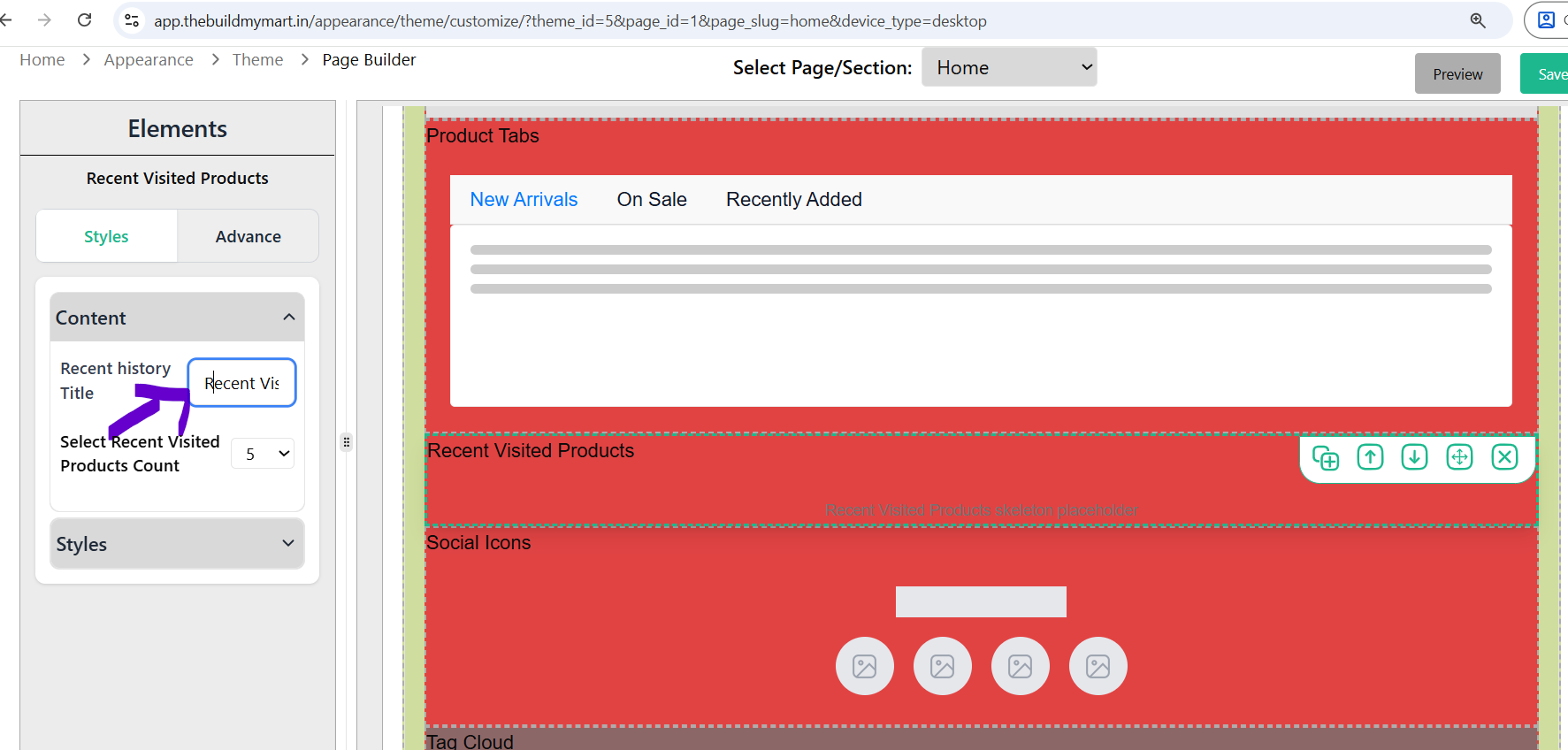Delete the Recent Visited Products section
Screen dimensions: 1568x750
click(1504, 457)
